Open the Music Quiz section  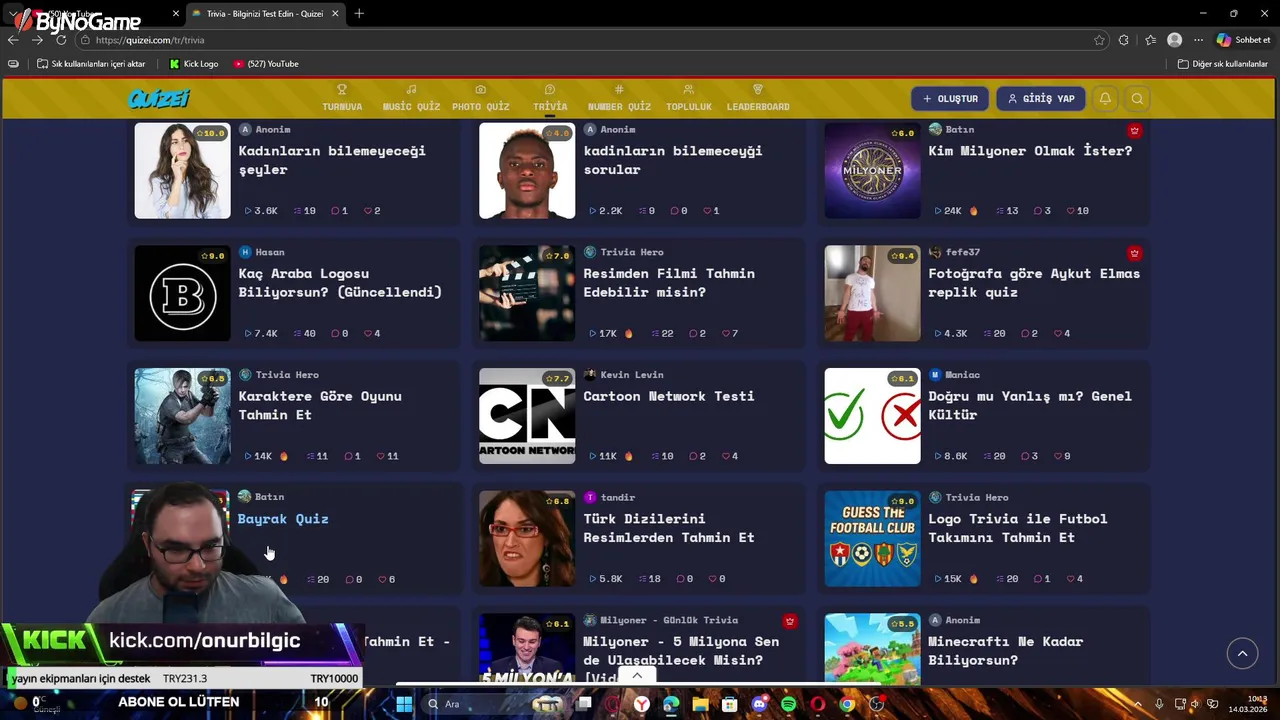411,98
